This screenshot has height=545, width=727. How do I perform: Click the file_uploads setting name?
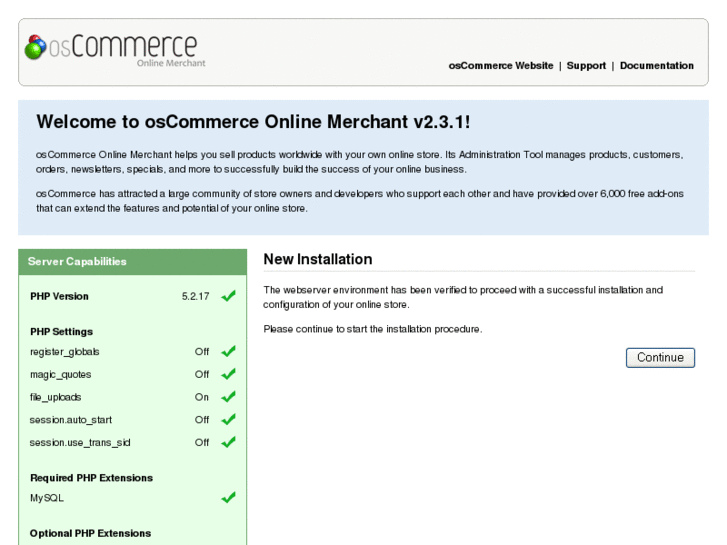pos(55,398)
